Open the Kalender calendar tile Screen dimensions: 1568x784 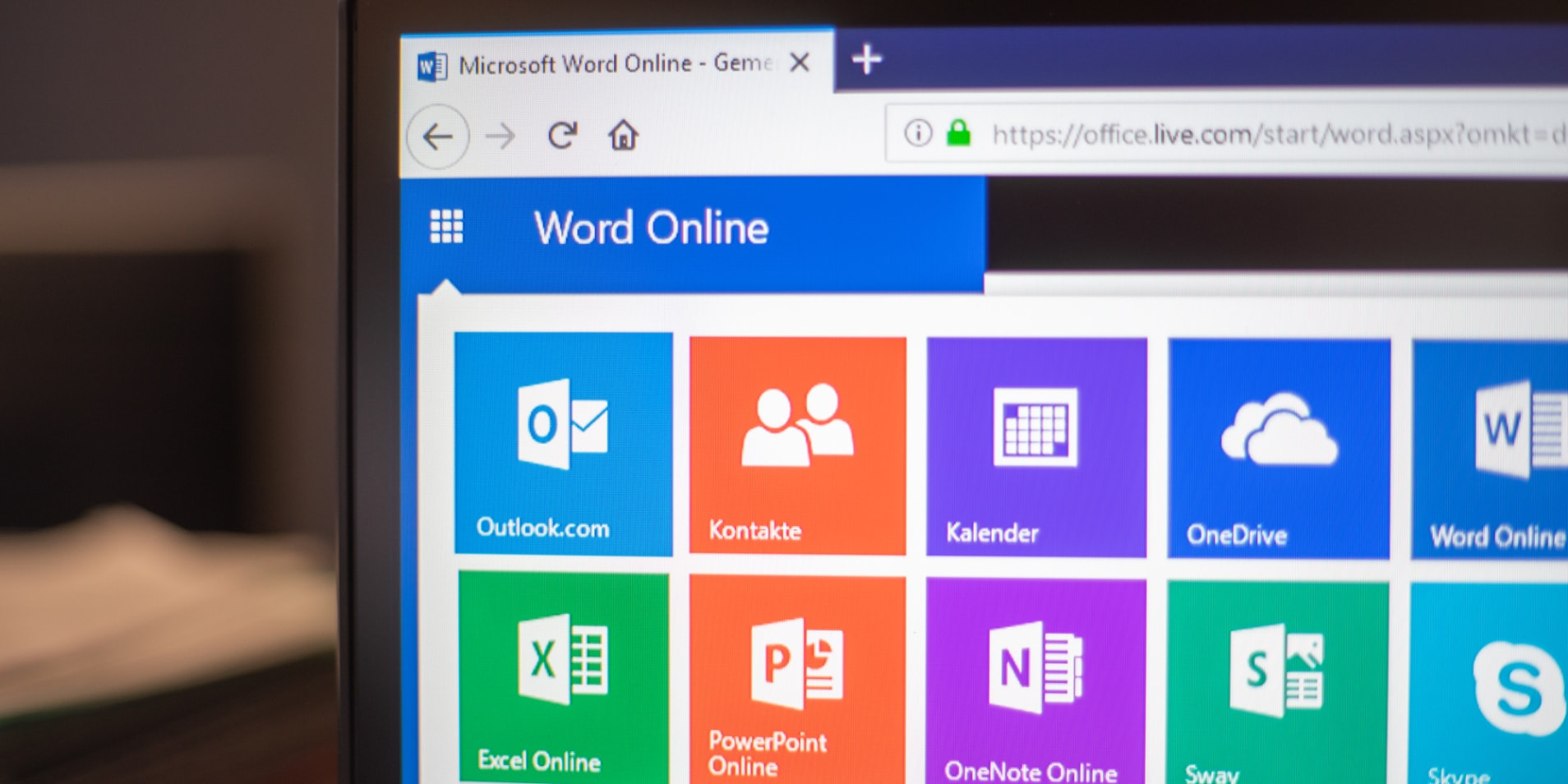pyautogui.click(x=1035, y=447)
